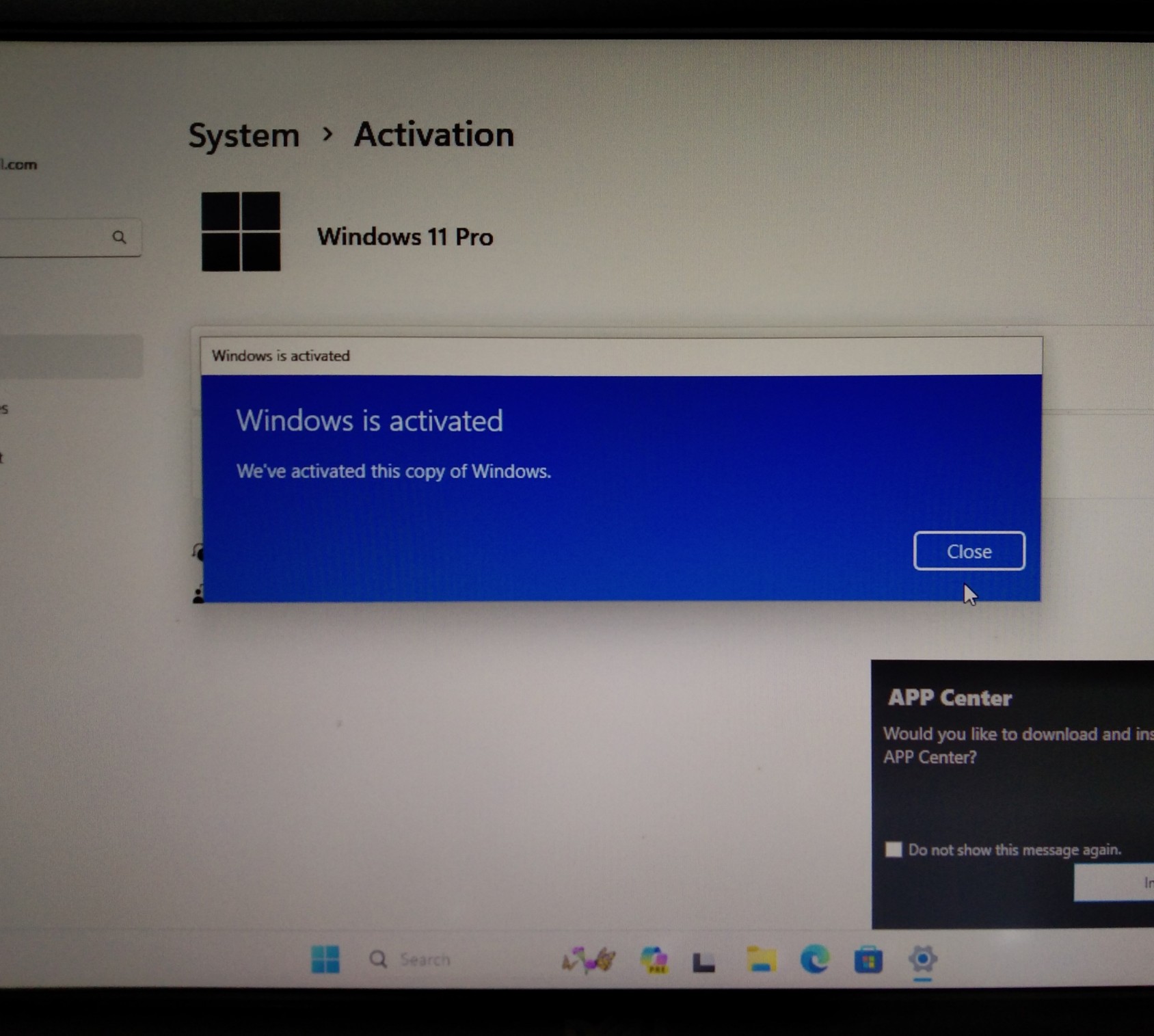1154x1036 pixels.
Task: Click the black Windows 11 logo
Action: point(241,232)
